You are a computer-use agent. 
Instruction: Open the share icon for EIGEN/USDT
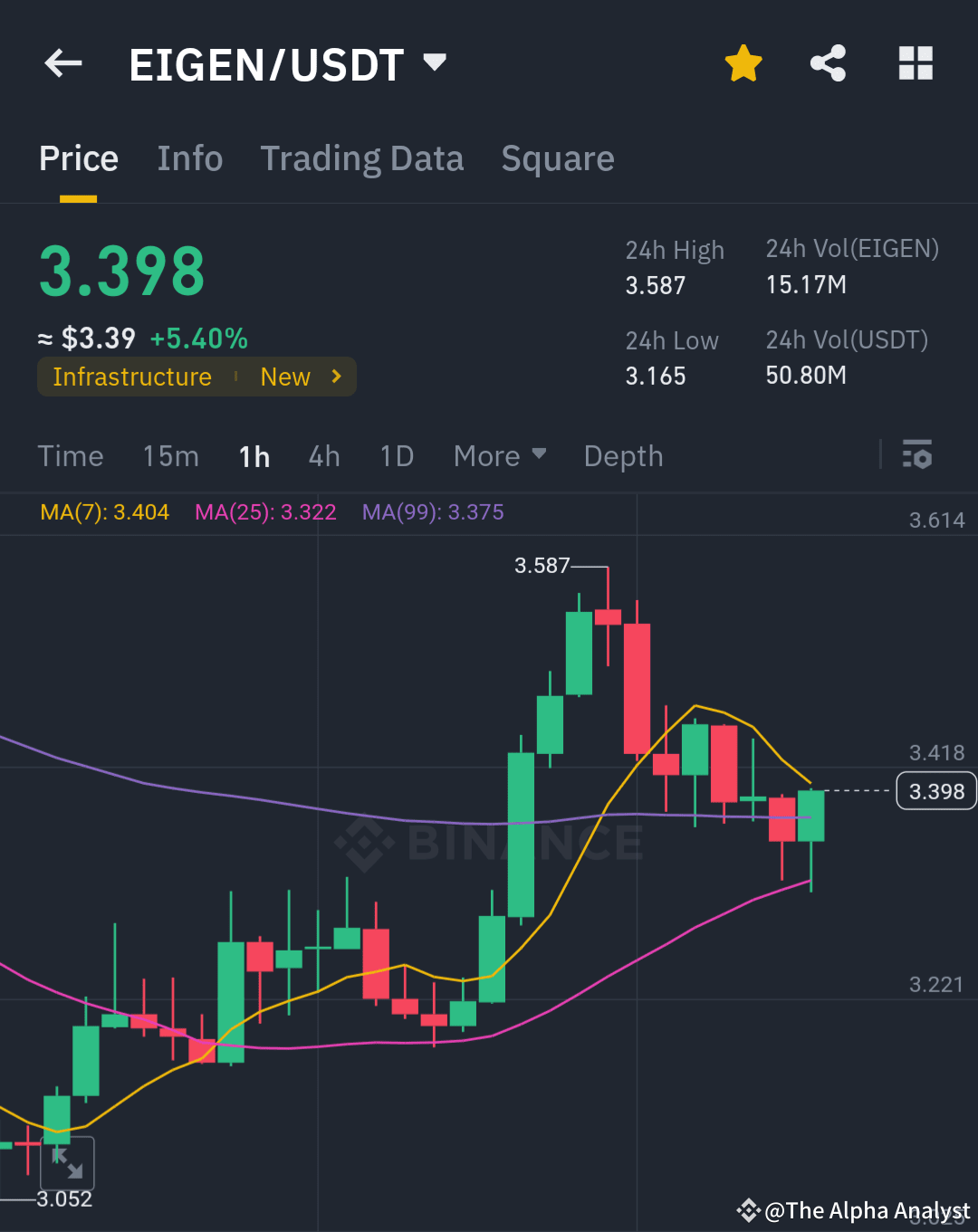point(828,63)
